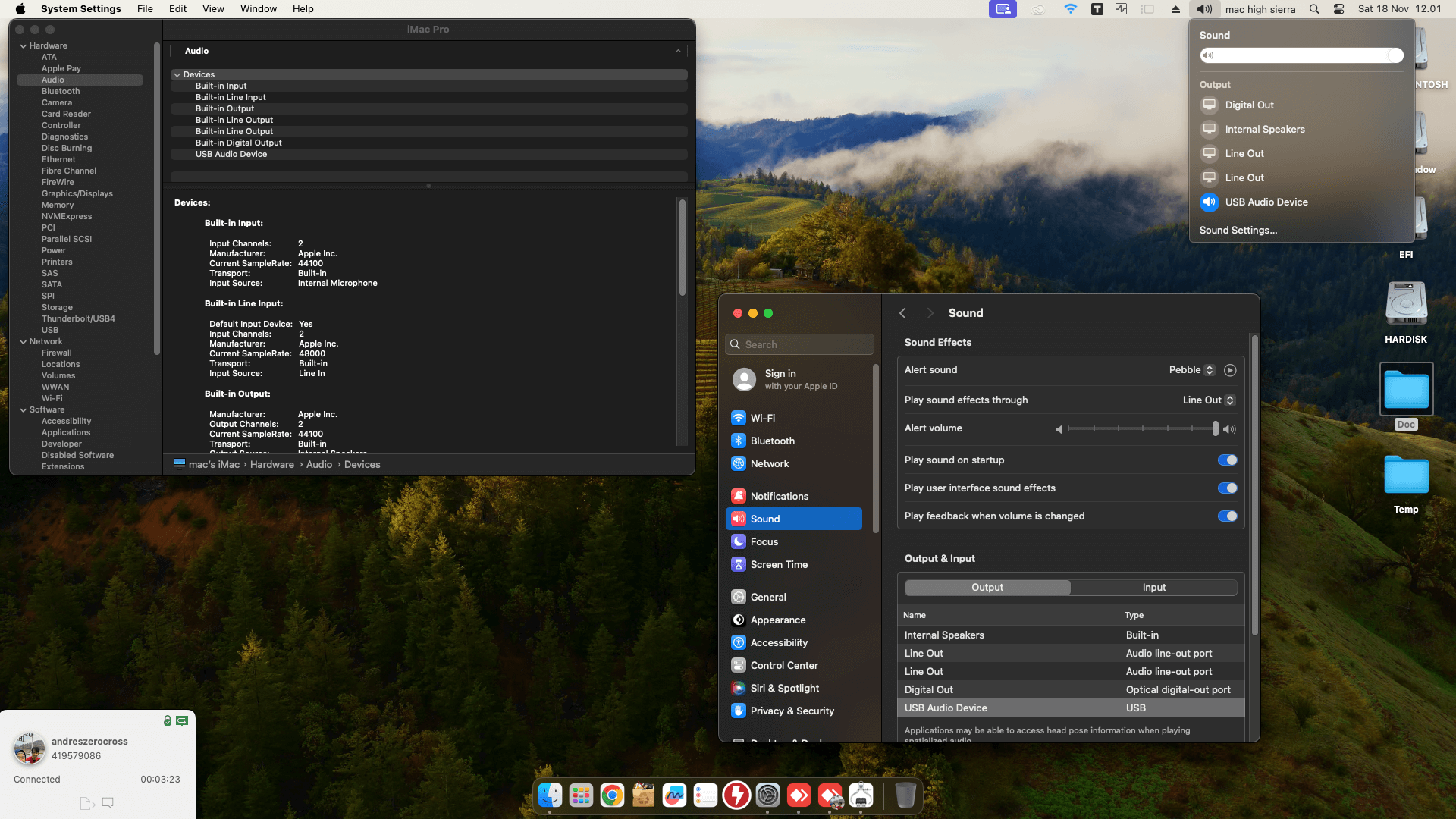Click the scrollbar in the Audio details pane
Image resolution: width=1456 pixels, height=819 pixels.
682,248
